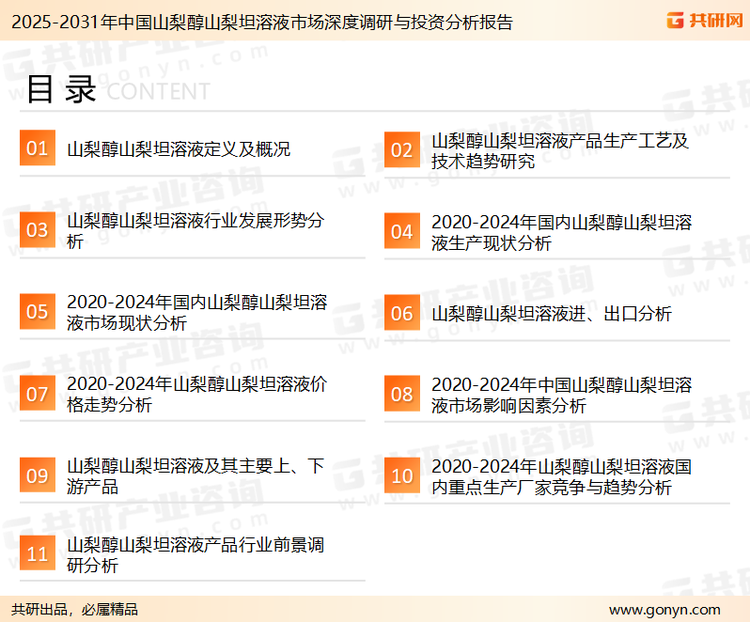750x622 pixels.
Task: Click the orange 09 number badge
Action: 37,475
